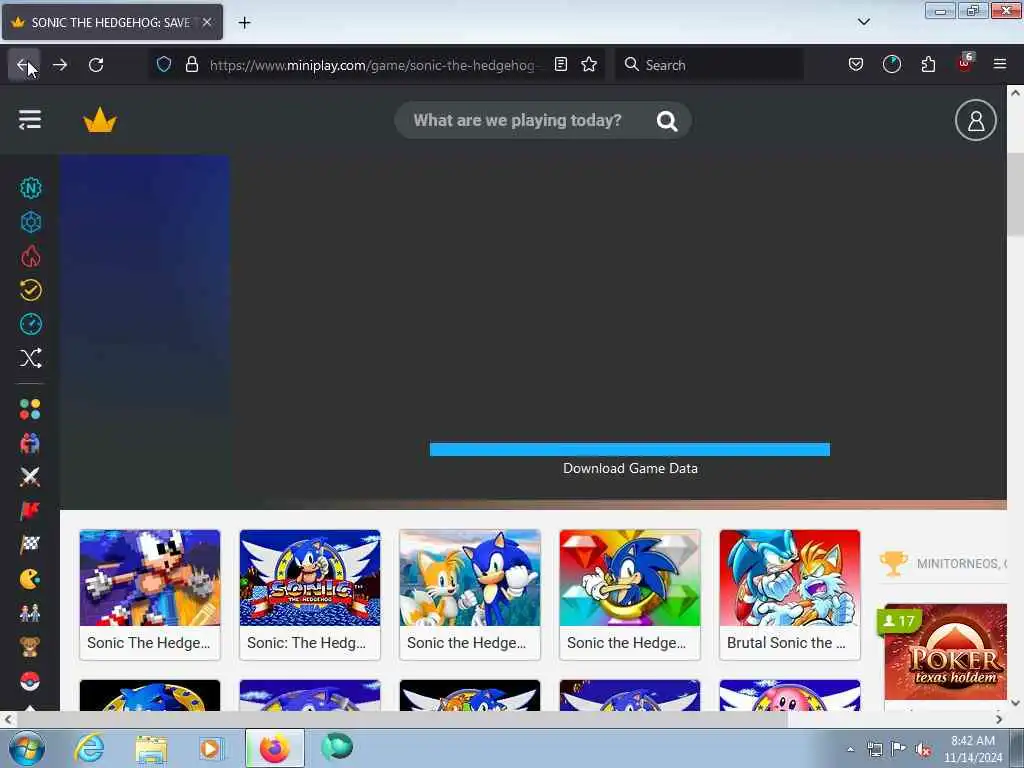Click the 'Download Game Data' label
This screenshot has width=1024, height=768.
[x=630, y=468]
